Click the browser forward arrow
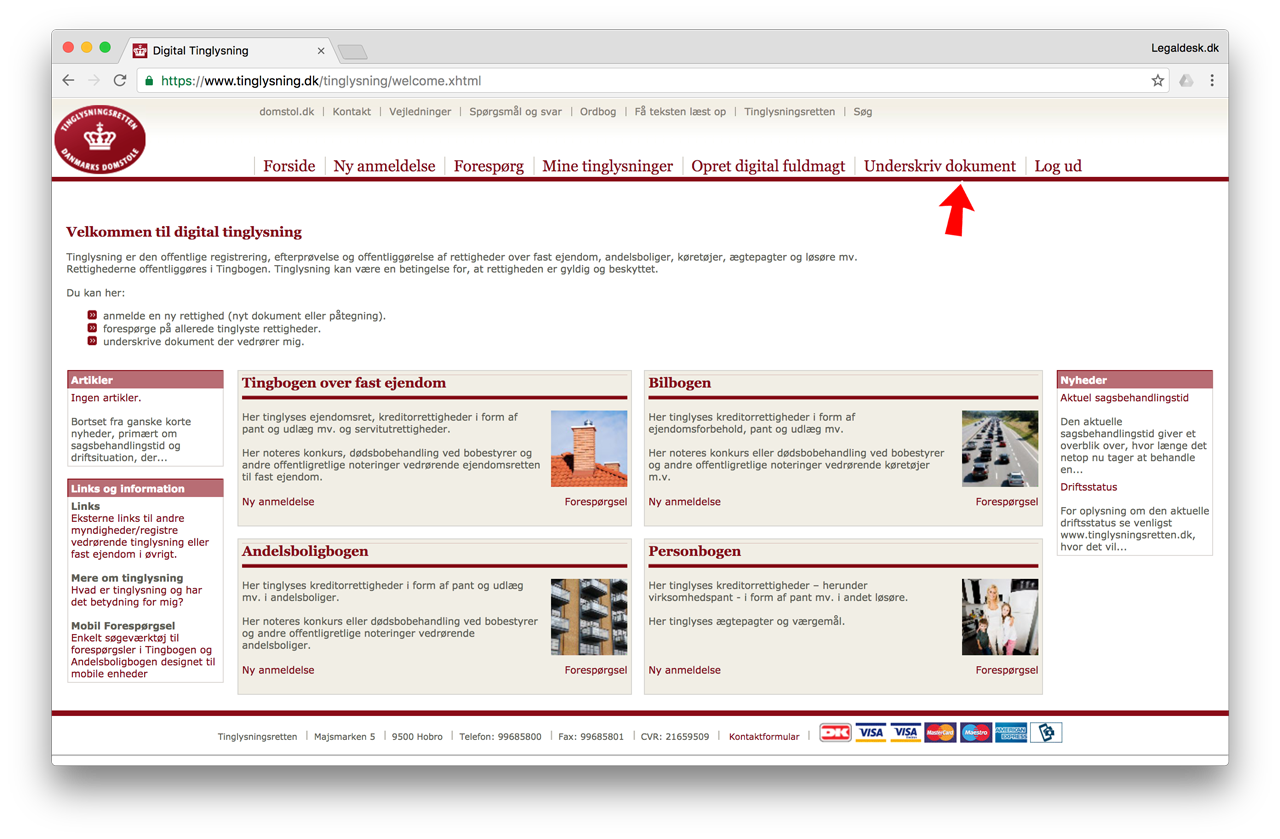 [x=94, y=81]
